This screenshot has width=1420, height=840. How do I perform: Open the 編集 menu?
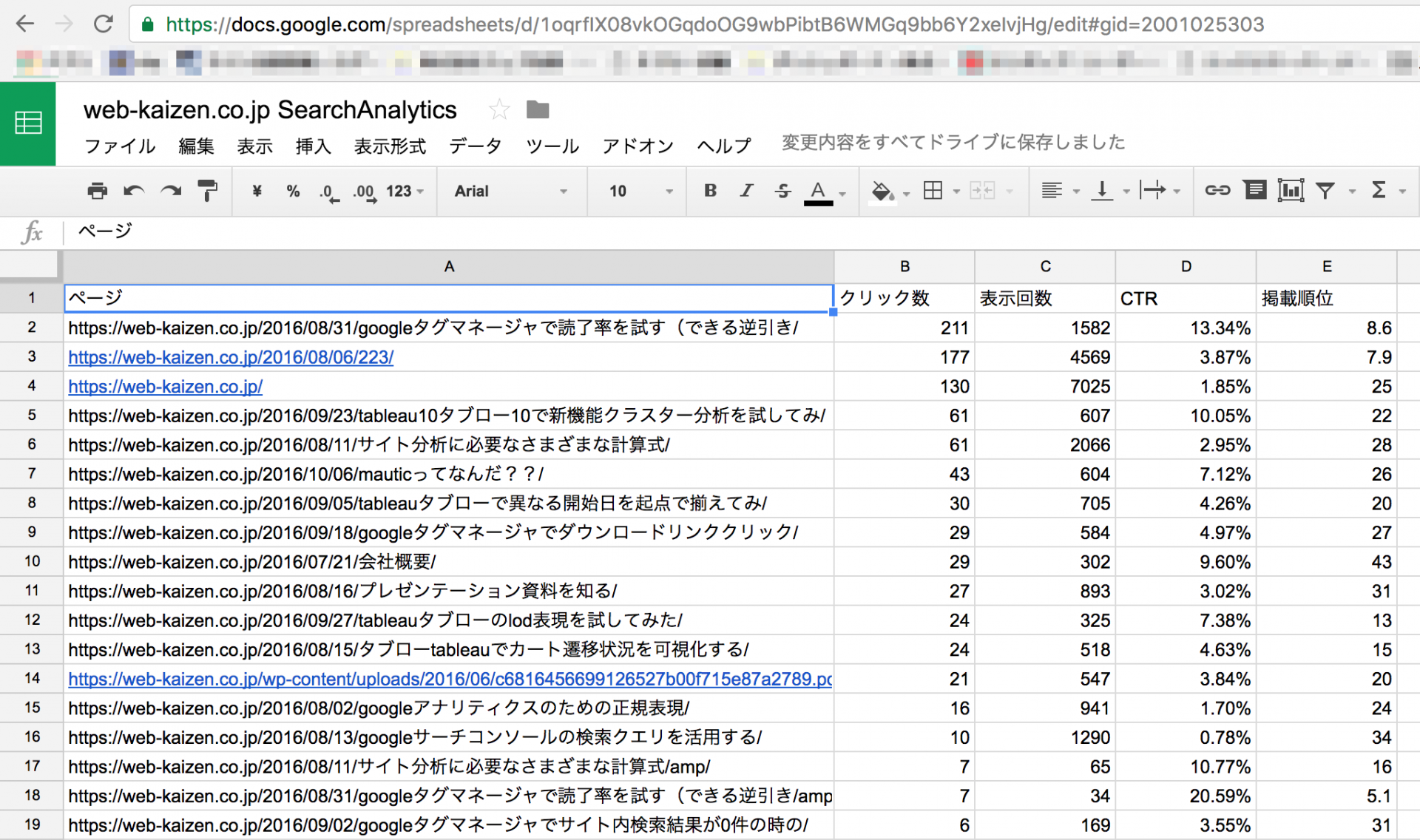[x=196, y=146]
